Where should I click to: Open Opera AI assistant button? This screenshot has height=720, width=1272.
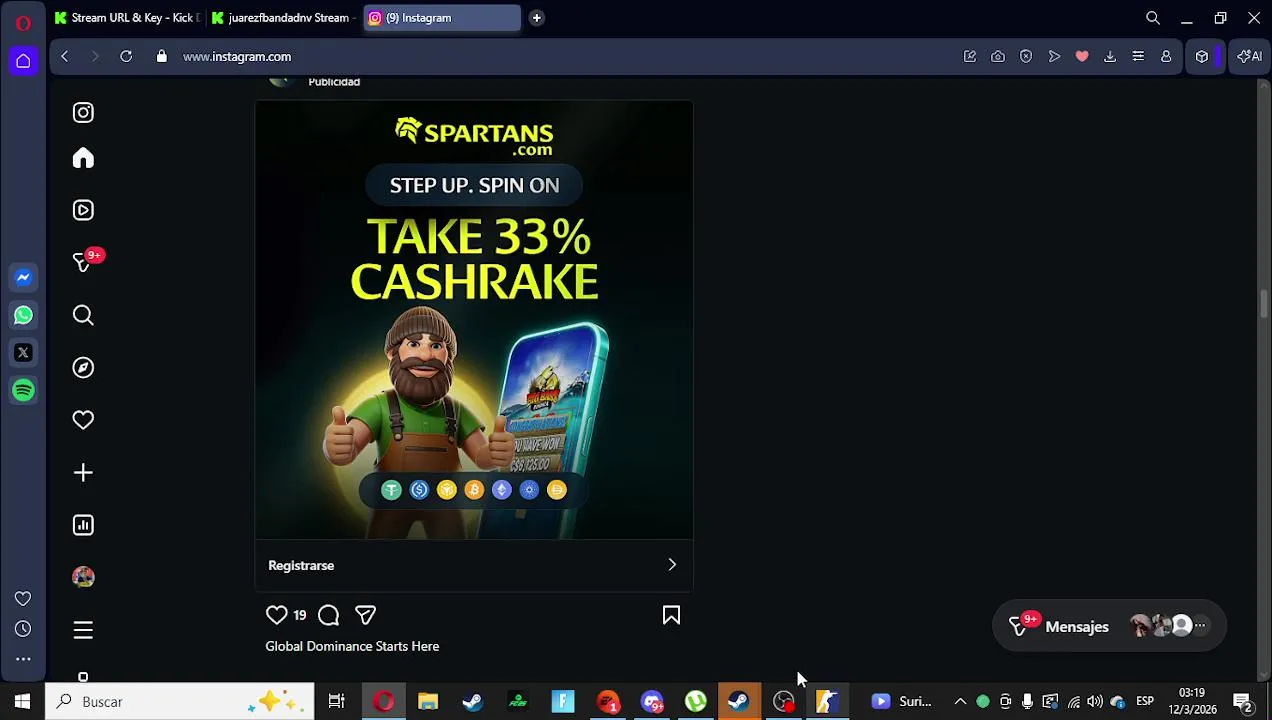coord(1249,57)
